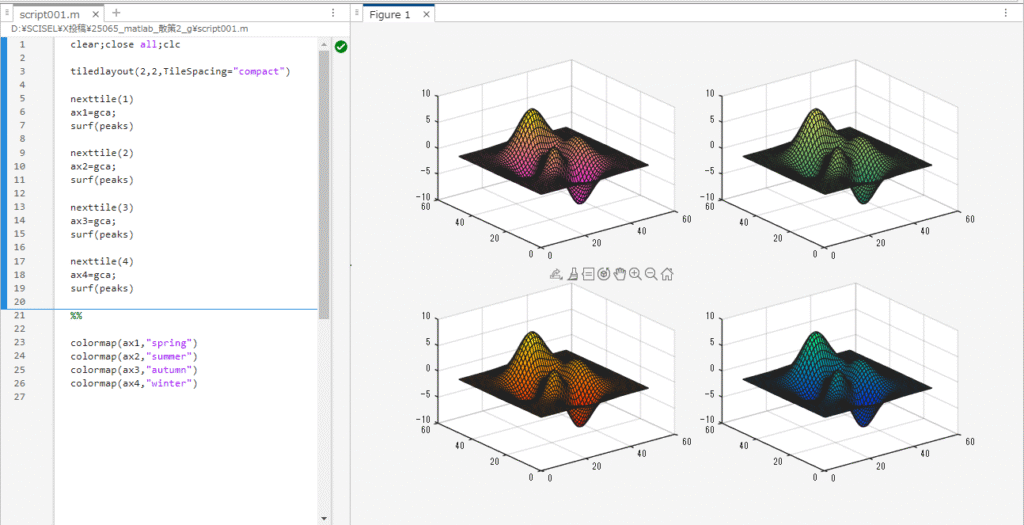Viewport: 1024px width, 525px height.
Task: Select the Rotate 3D tool
Action: tap(603, 274)
